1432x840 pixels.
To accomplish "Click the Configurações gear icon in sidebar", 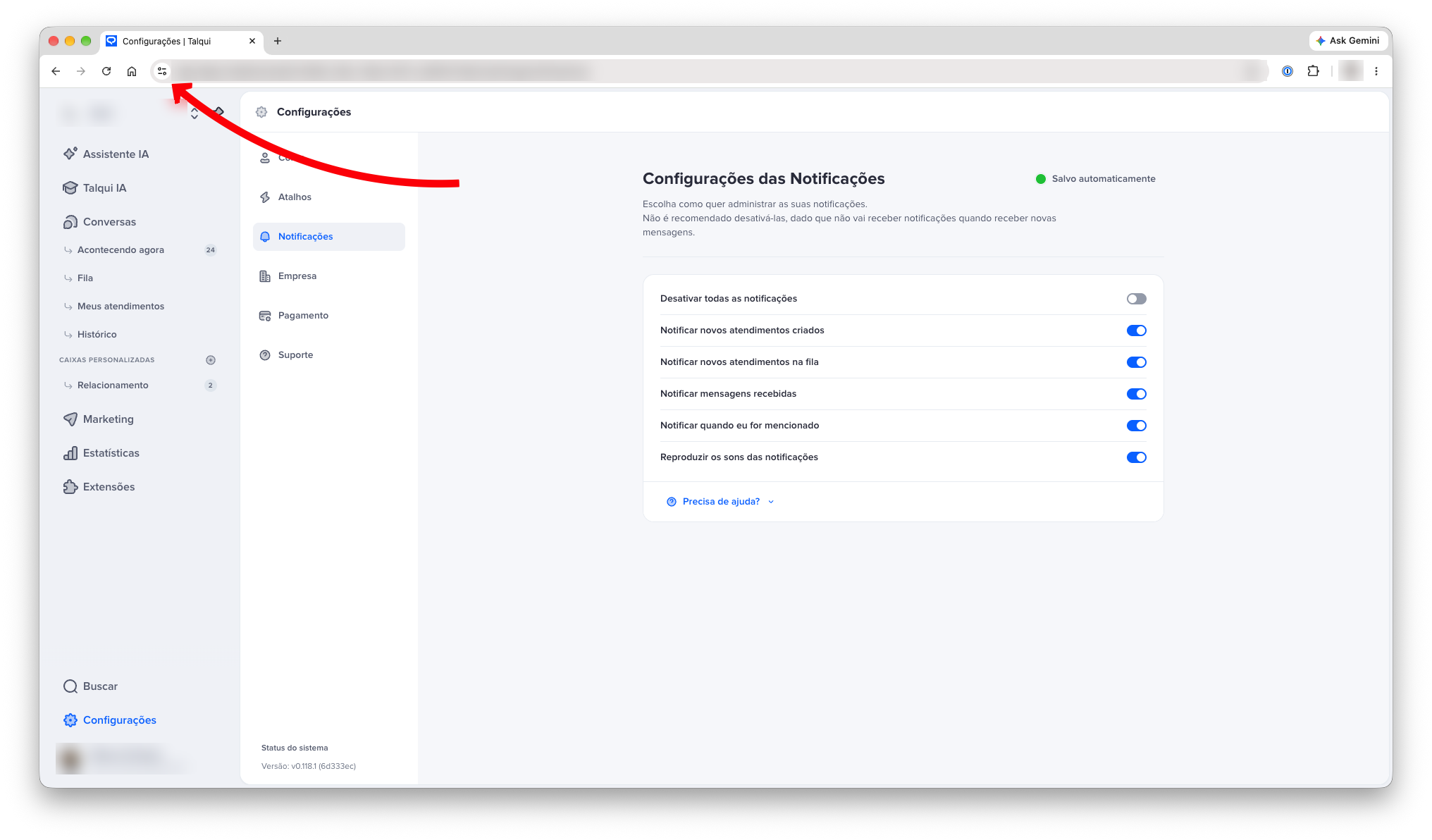I will point(70,719).
